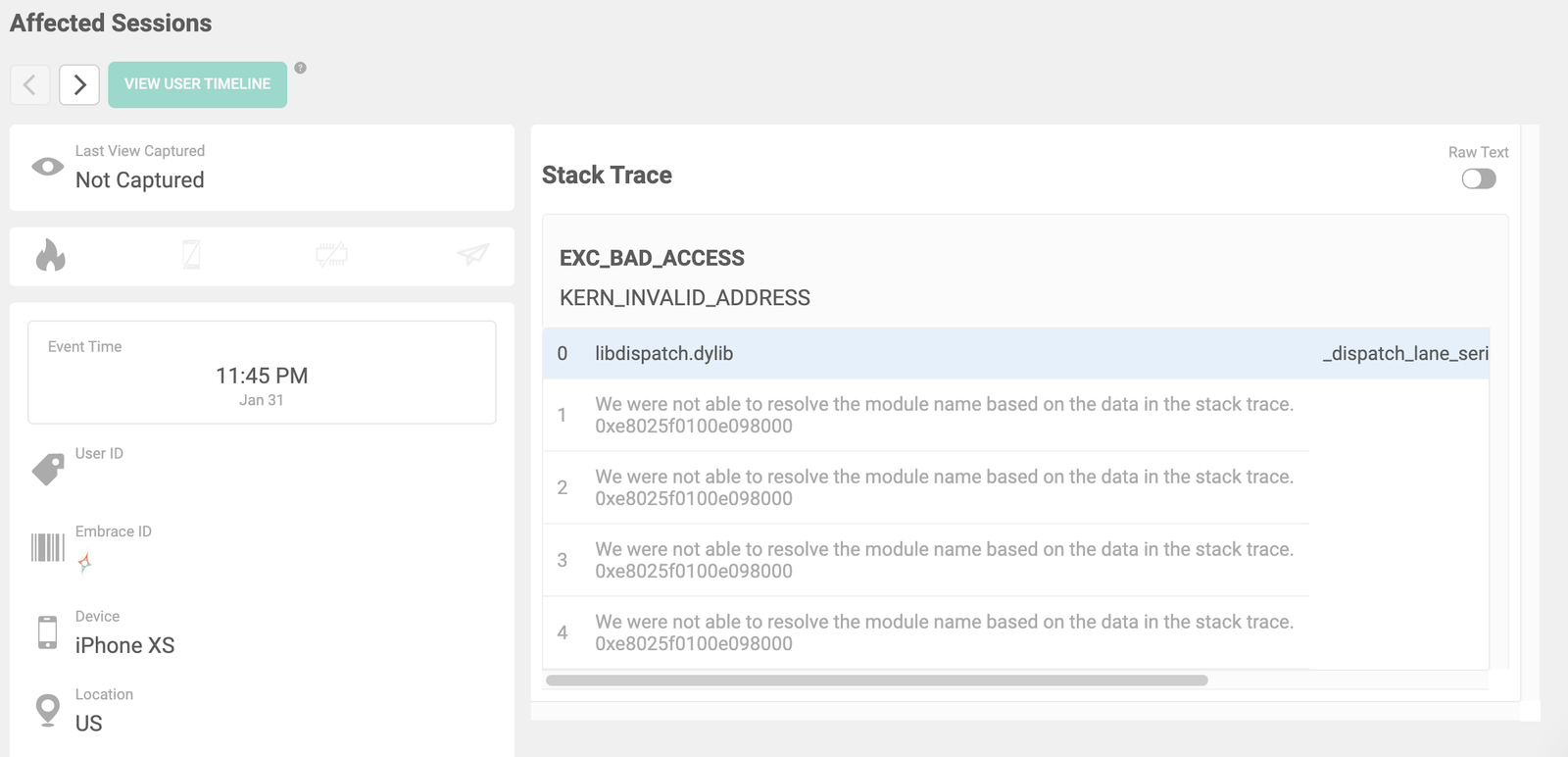Viewport: 1568px width, 757px height.
Task: Click the EXC_BAD_ACCESS exception title
Action: click(652, 258)
